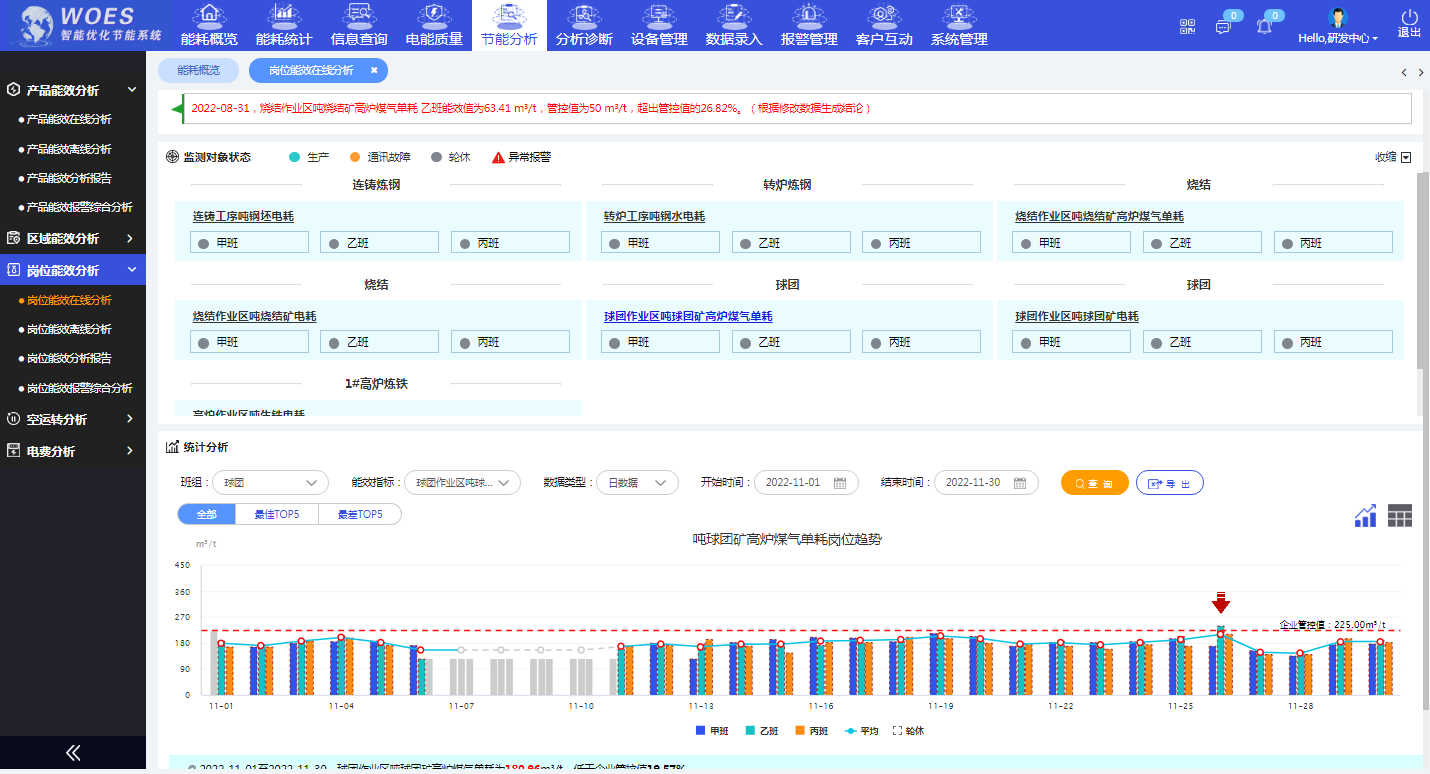Open calendar icon for start date
This screenshot has width=1430, height=774.
click(840, 483)
